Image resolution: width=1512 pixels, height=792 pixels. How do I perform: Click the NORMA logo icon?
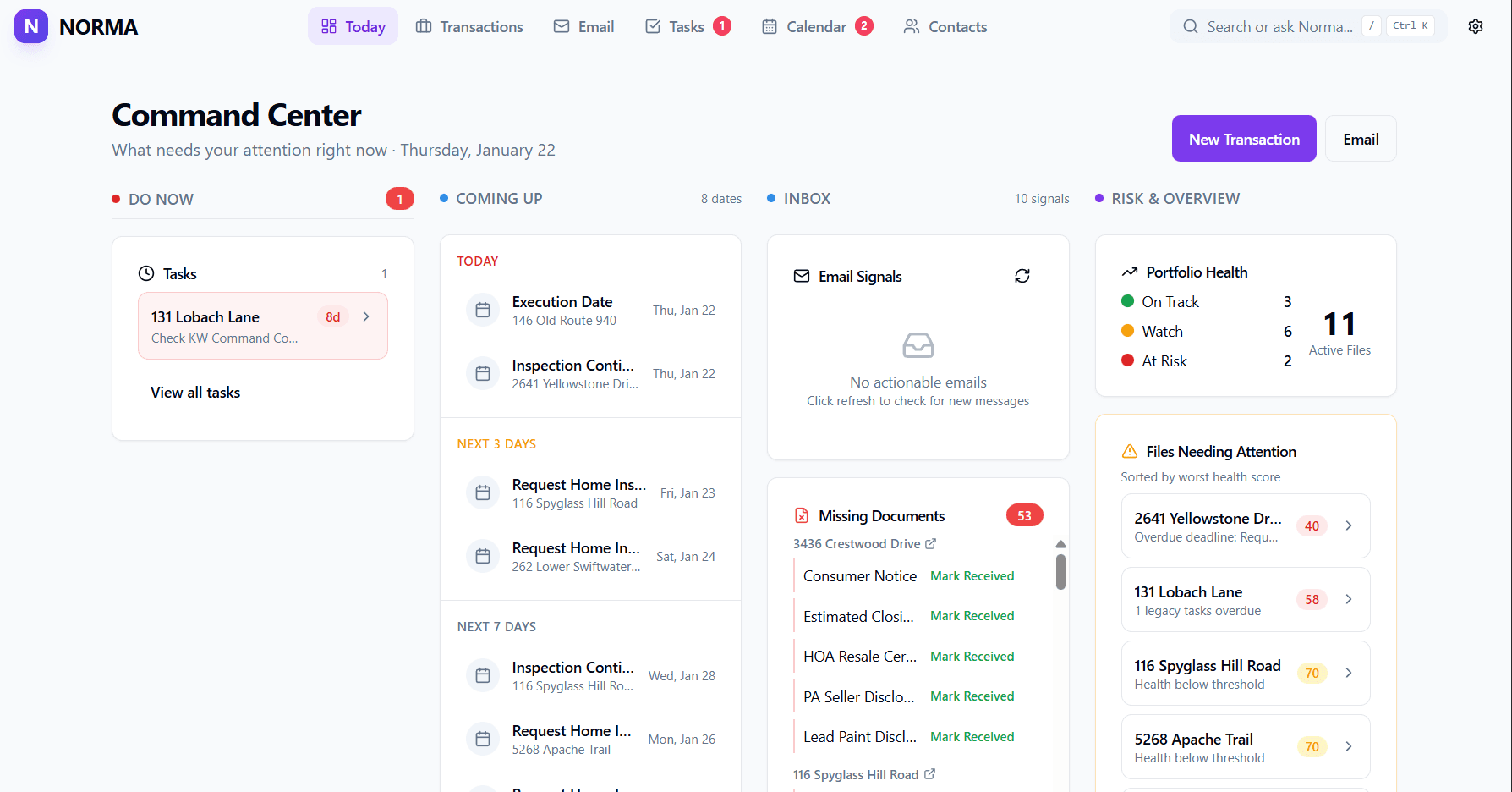coord(30,26)
